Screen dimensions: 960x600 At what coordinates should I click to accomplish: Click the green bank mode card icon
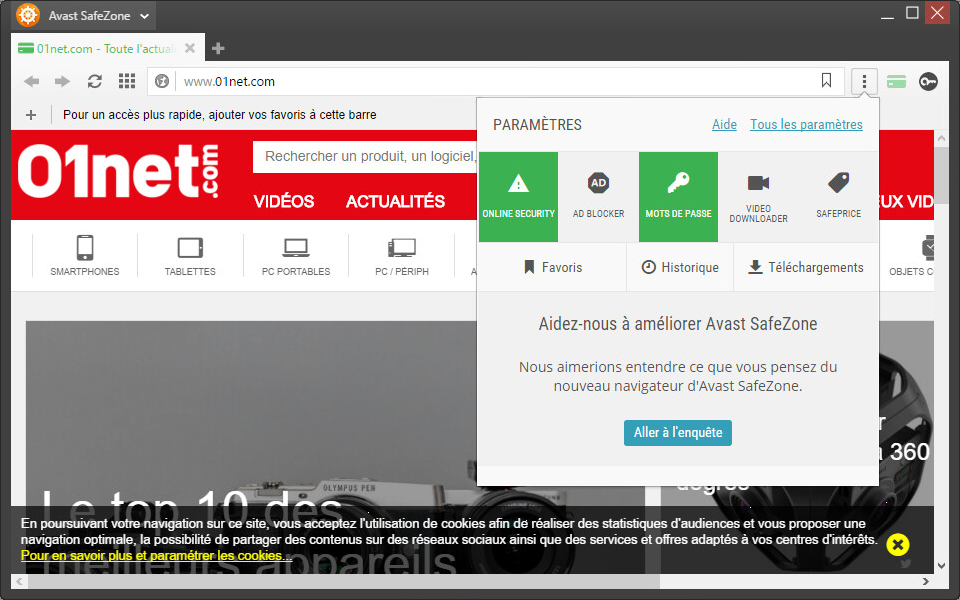[x=896, y=81]
